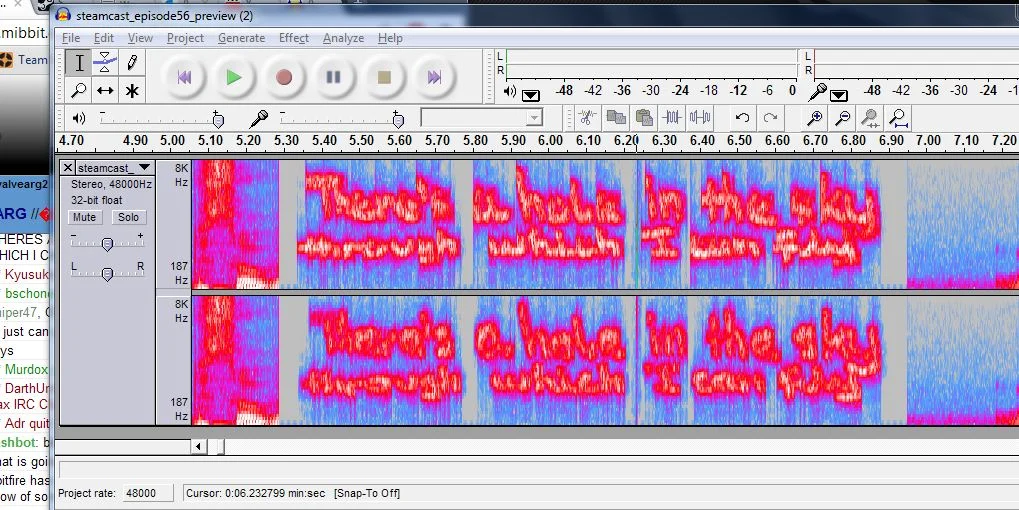Click the horizontal scrollbar left arrow
Screen dimensions: 1019x510
(198, 446)
